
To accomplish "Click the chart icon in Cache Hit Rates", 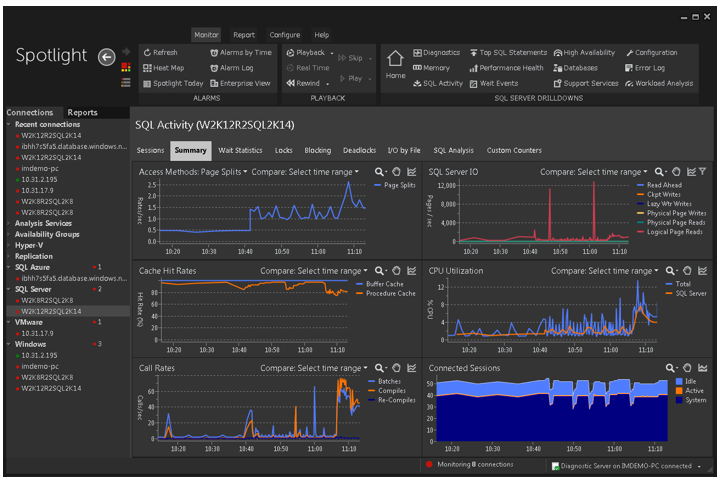I will click(412, 271).
